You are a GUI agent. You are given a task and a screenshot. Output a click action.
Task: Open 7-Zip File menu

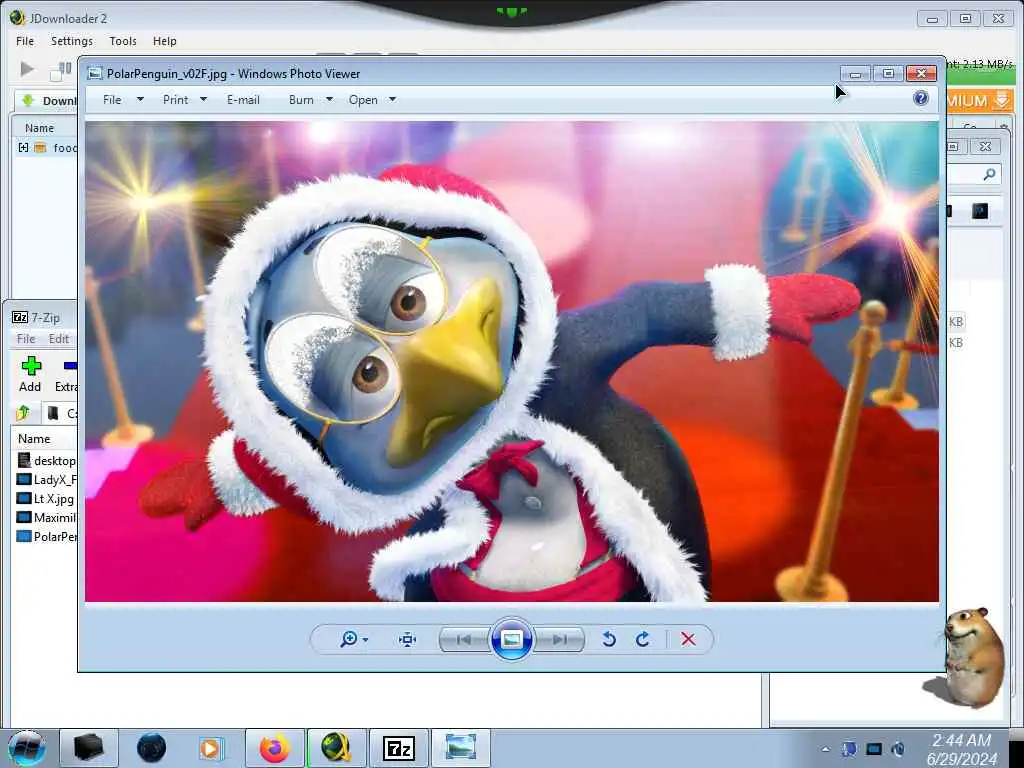pos(25,339)
